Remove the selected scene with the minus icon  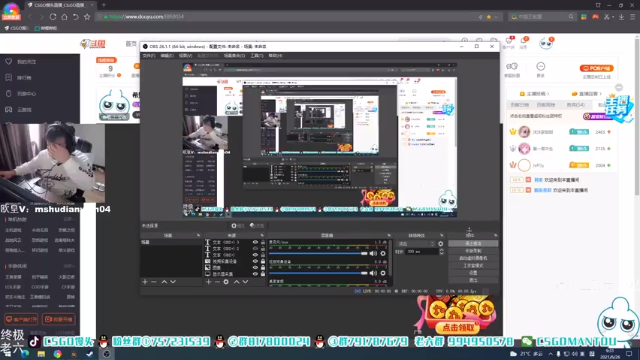click(x=154, y=282)
